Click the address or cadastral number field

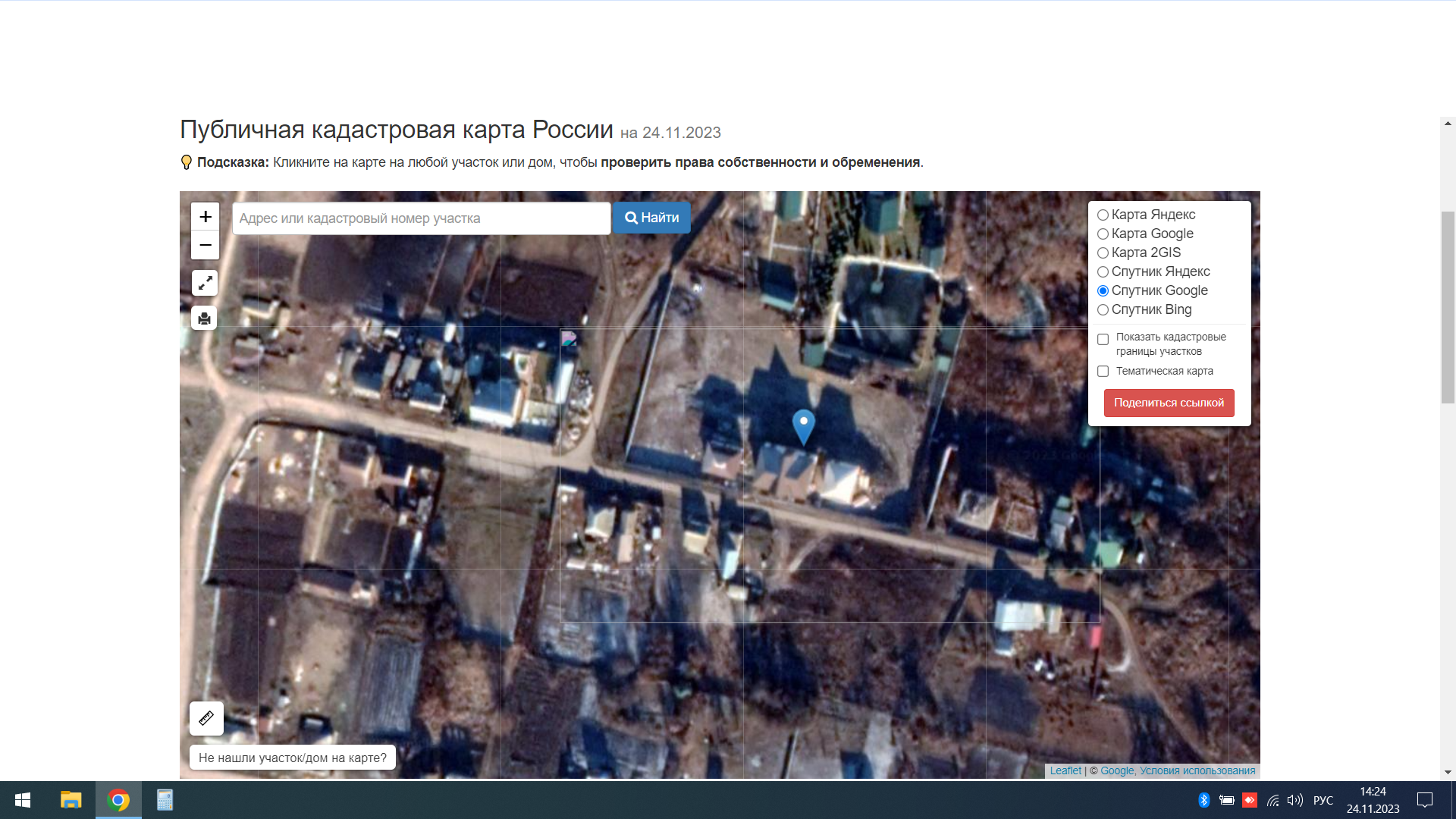[421, 218]
